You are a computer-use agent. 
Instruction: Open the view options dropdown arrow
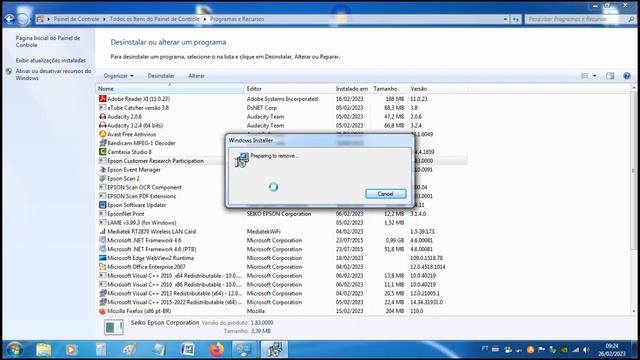(594, 76)
